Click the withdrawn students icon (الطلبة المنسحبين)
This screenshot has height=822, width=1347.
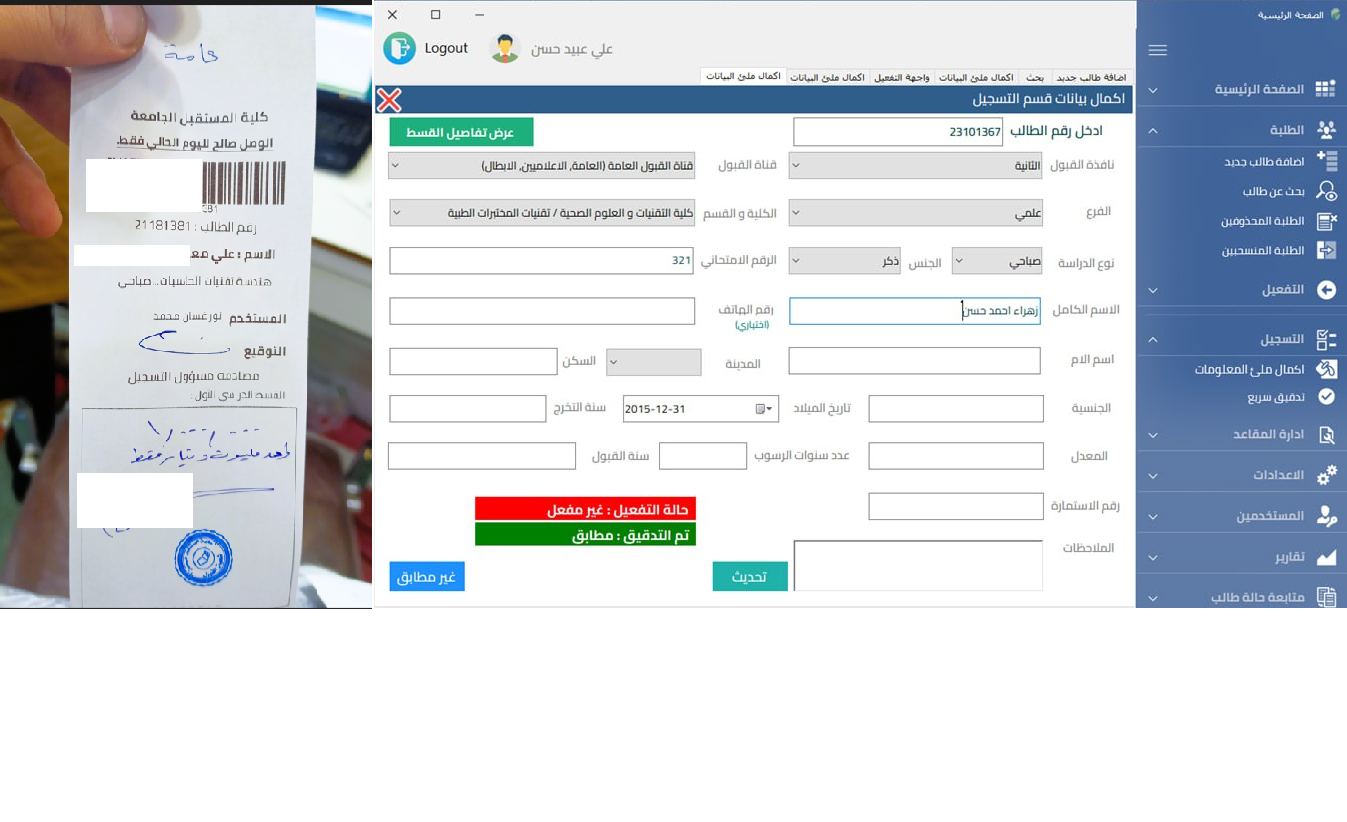pyautogui.click(x=1326, y=250)
